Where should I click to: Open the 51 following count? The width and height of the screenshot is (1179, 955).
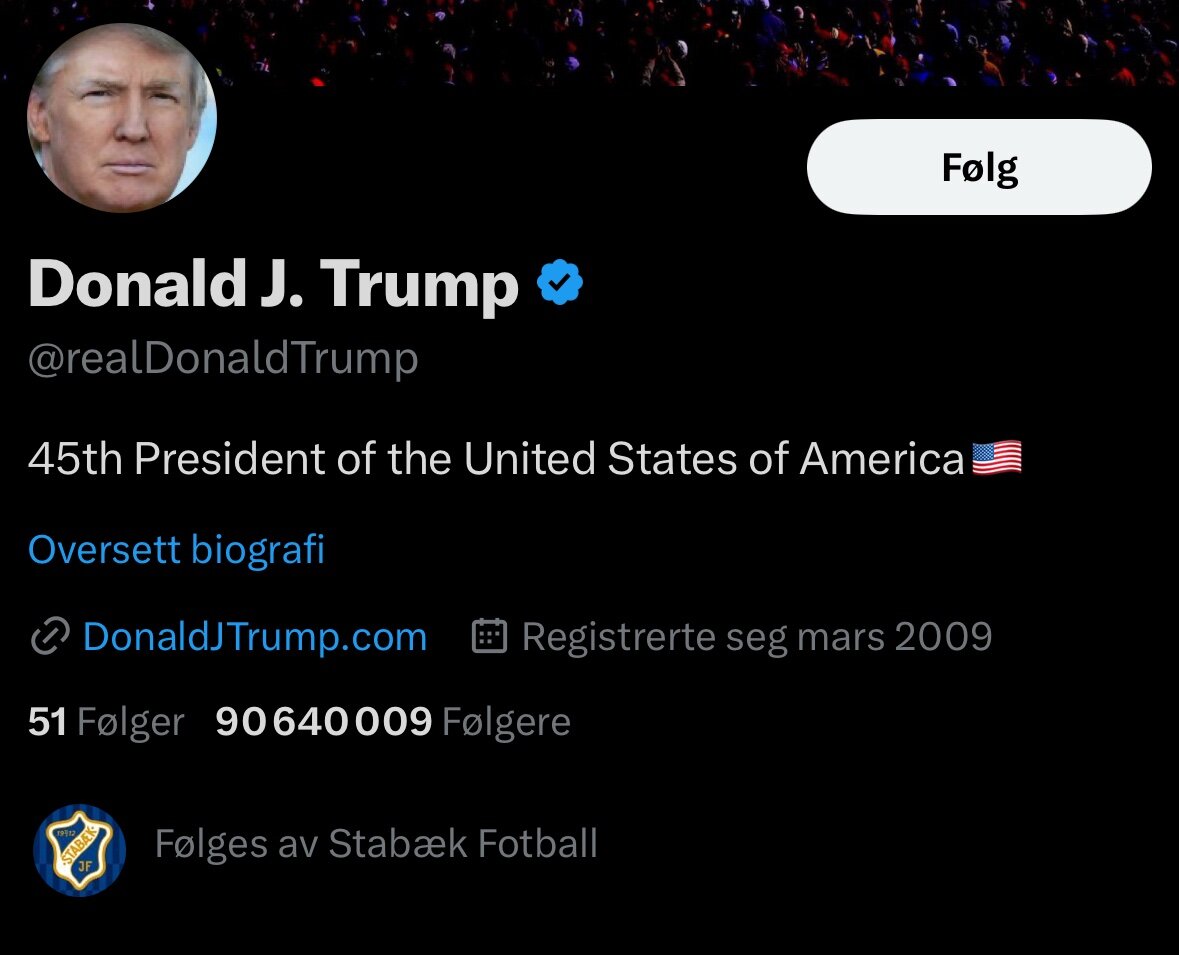click(x=47, y=722)
